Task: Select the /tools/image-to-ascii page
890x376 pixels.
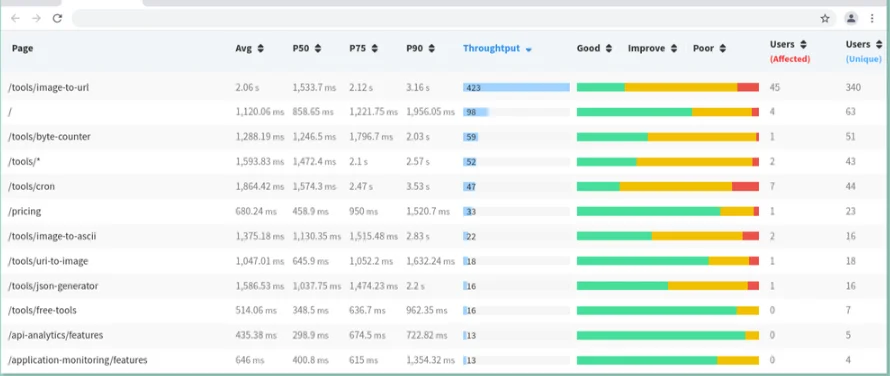Action: point(52,236)
